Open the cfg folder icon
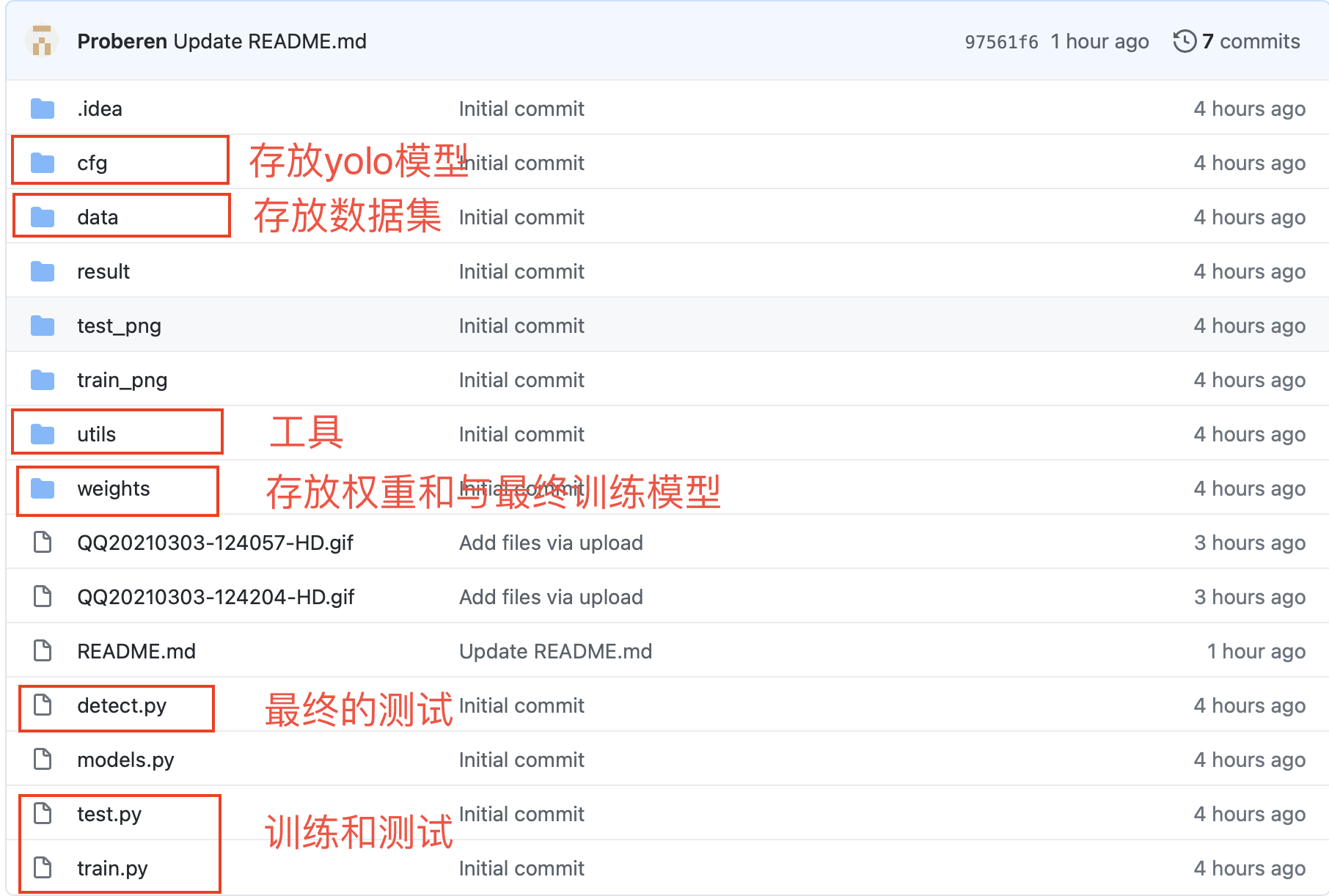 tap(42, 162)
